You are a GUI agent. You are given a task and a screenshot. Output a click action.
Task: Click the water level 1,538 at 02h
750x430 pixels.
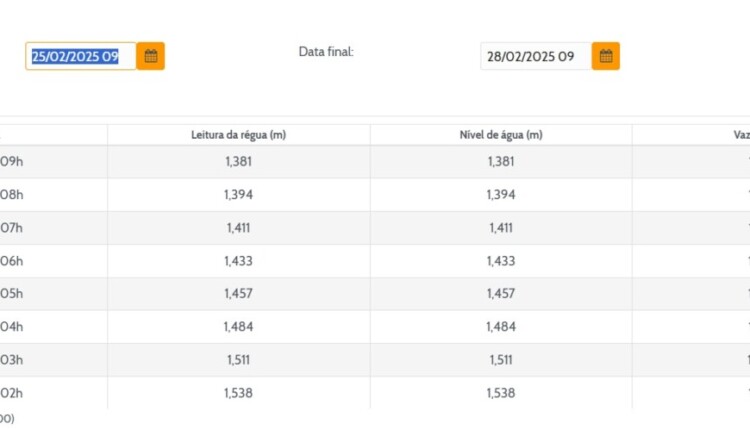point(501,393)
